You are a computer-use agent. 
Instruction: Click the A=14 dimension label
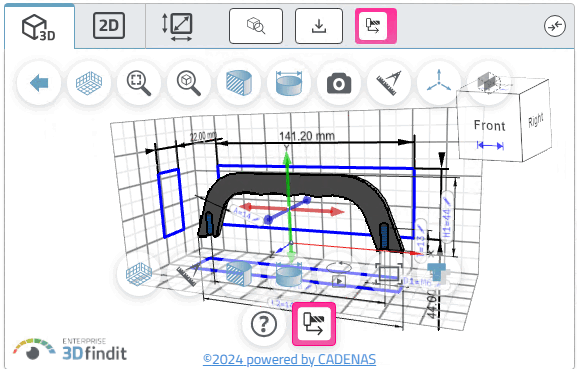point(246,215)
